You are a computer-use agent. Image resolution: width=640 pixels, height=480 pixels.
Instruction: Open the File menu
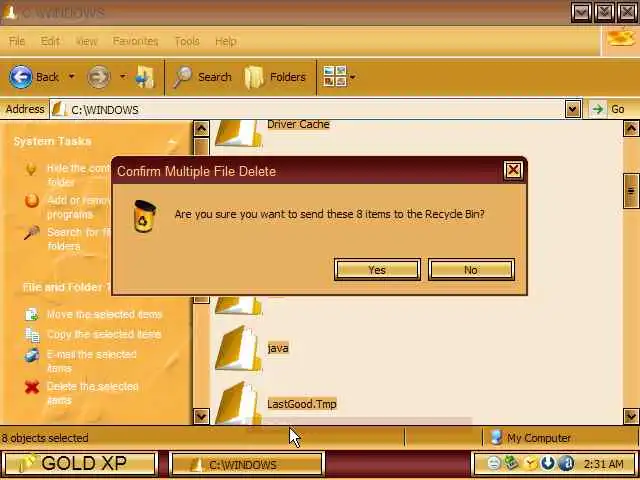(x=17, y=41)
